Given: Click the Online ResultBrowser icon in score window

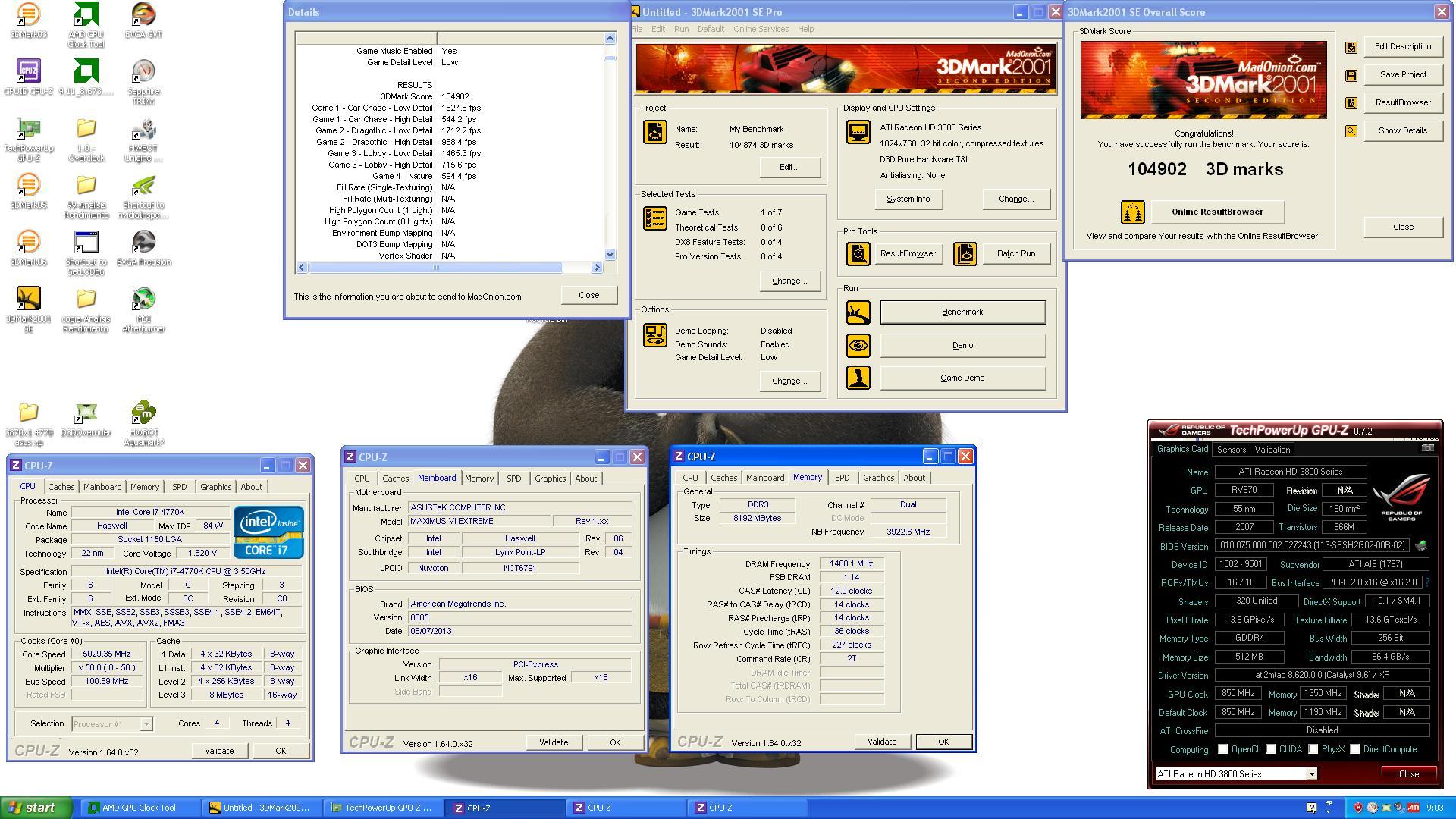Looking at the screenshot, I should click(x=1132, y=212).
